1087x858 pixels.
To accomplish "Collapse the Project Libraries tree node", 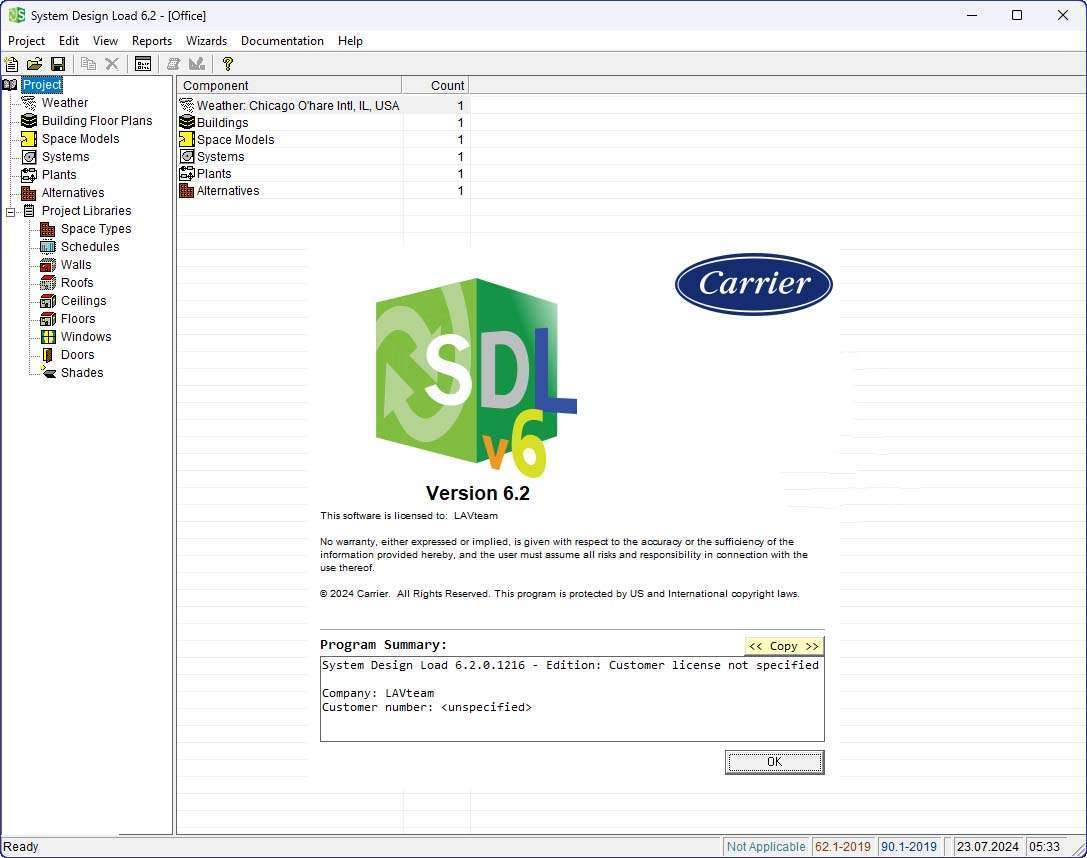I will pyautogui.click(x=11, y=211).
